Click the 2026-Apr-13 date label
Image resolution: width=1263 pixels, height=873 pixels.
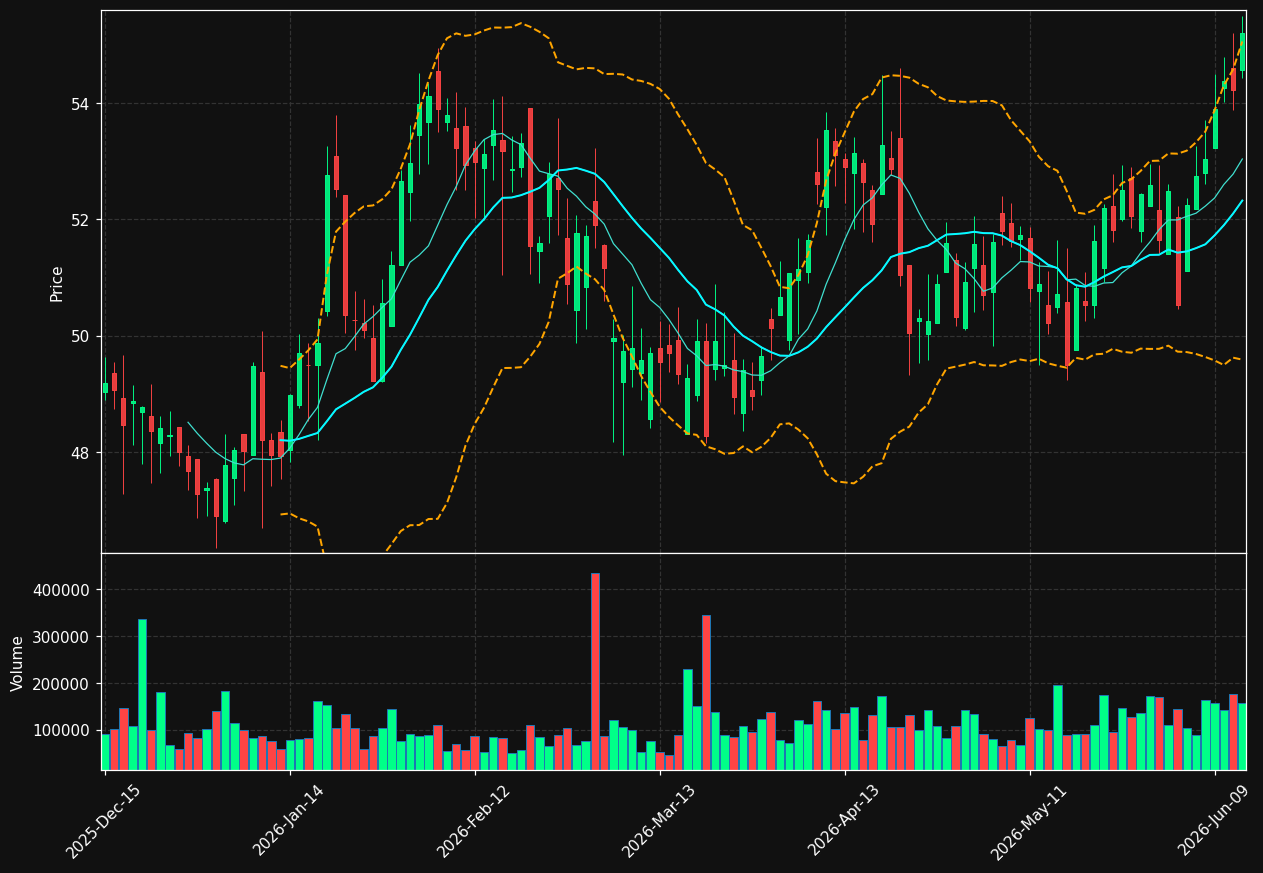point(844,820)
